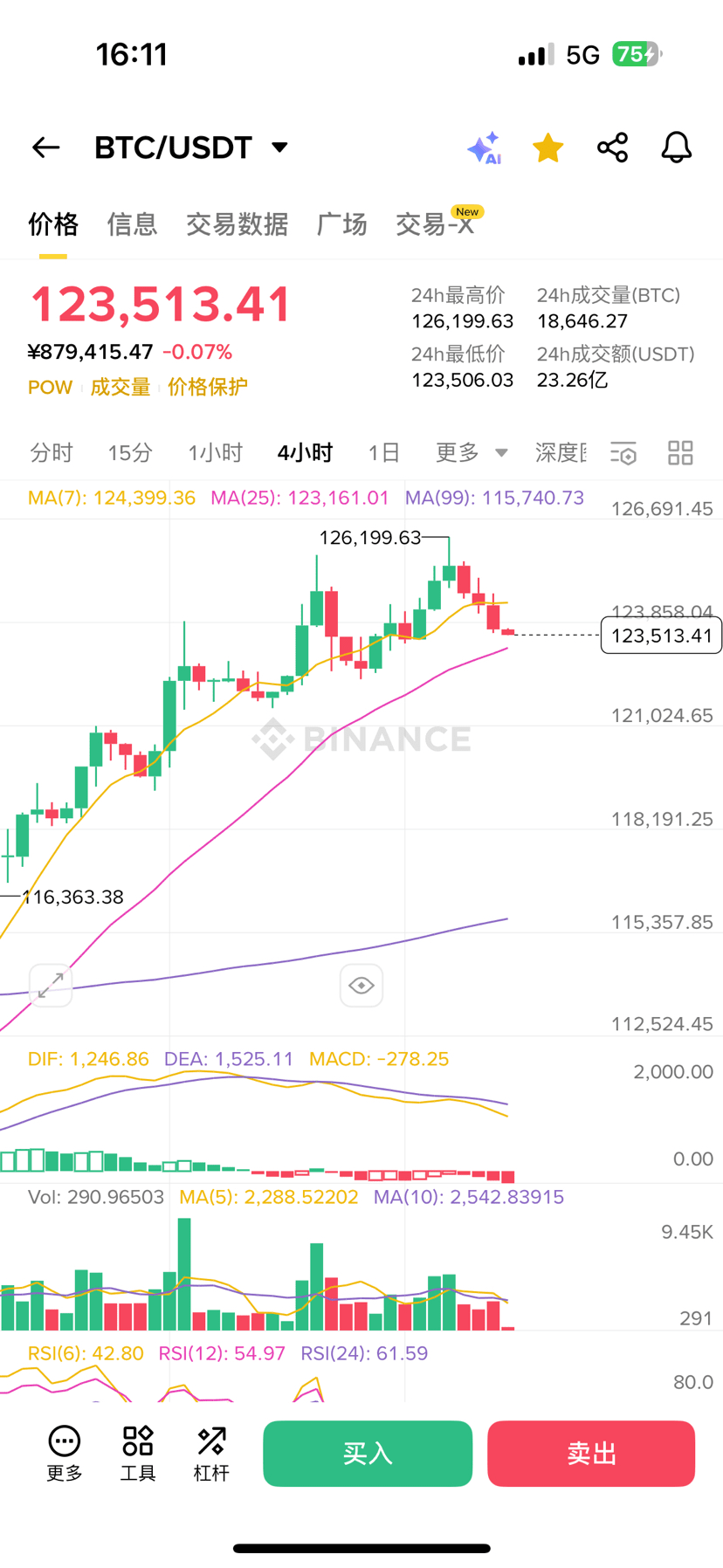Open chart indicator settings icon
The height and width of the screenshot is (1568, 723).
(623, 453)
